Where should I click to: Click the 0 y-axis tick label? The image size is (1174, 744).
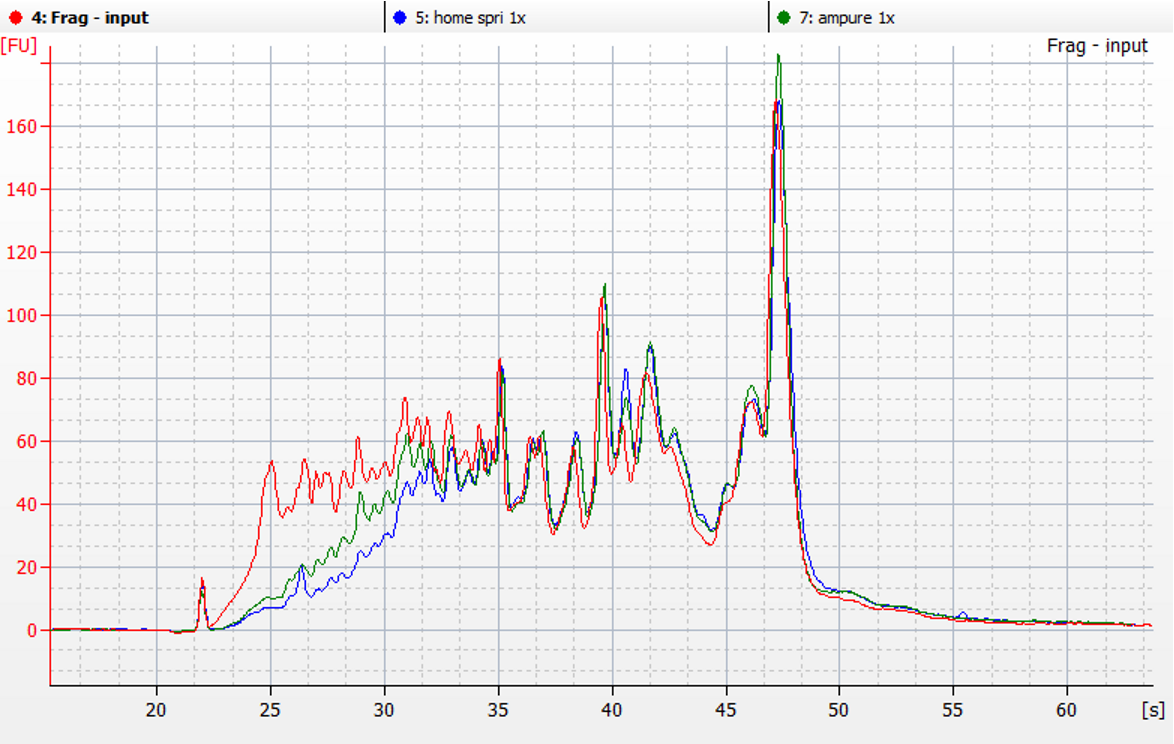(x=31, y=630)
